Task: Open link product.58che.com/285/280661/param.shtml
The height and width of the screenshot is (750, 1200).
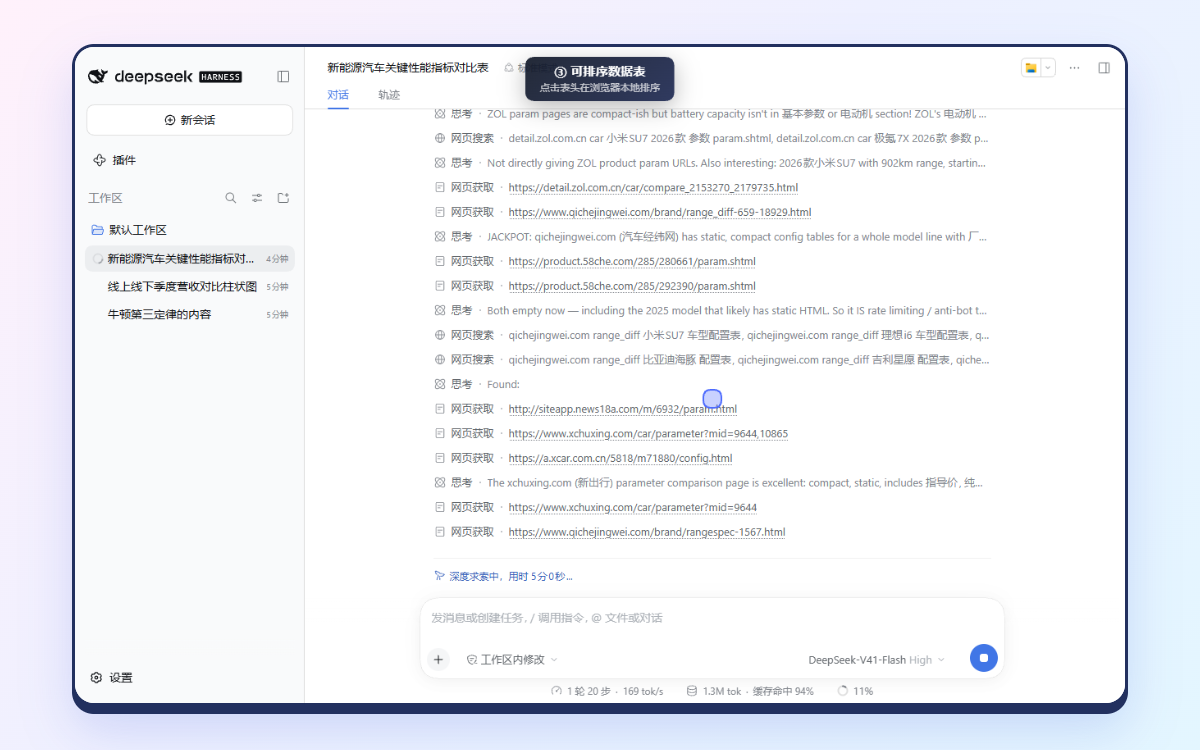Action: (632, 261)
